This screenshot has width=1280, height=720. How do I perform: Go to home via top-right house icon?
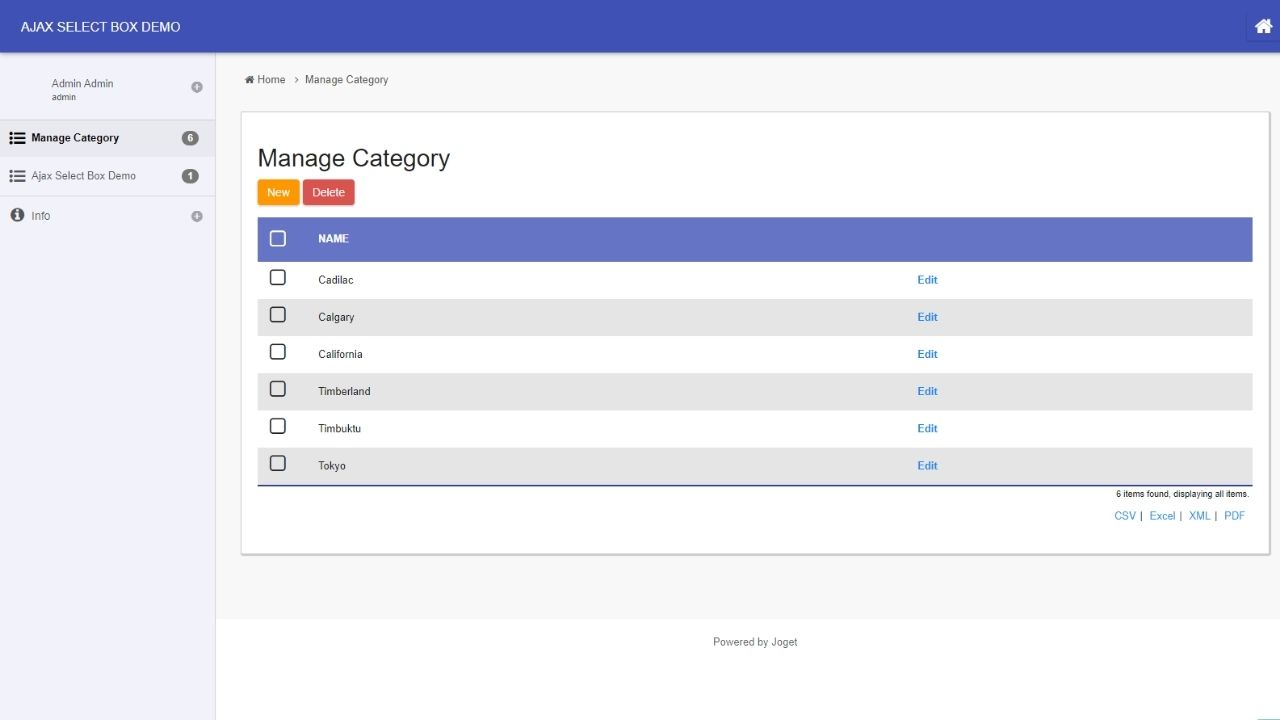(1263, 26)
